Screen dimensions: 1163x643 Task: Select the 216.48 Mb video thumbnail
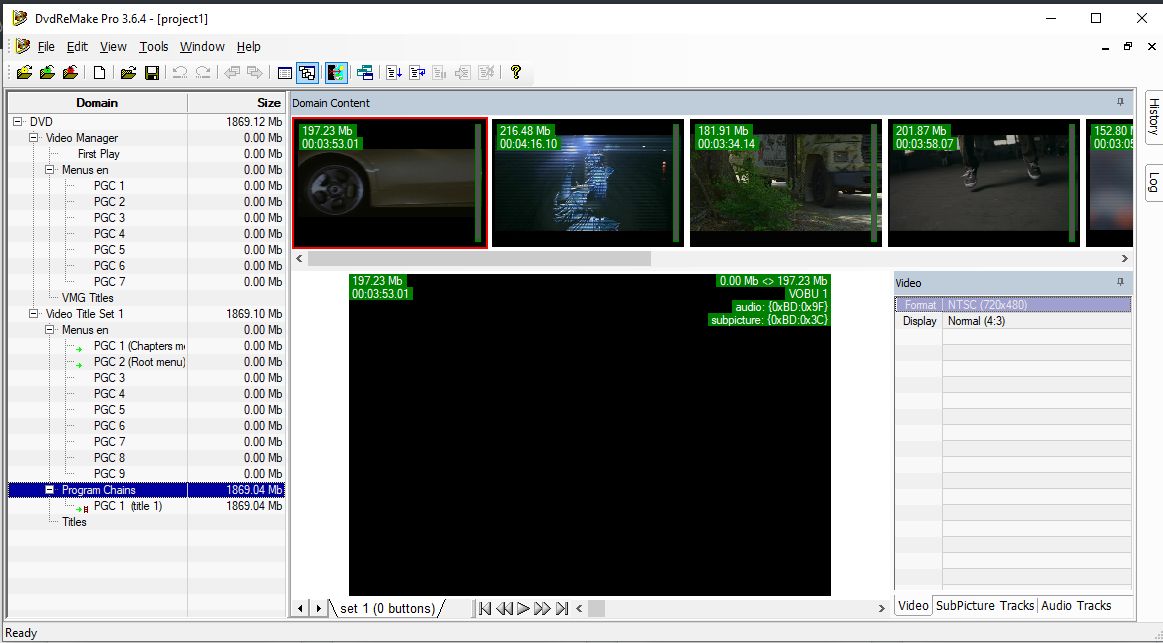tap(588, 182)
